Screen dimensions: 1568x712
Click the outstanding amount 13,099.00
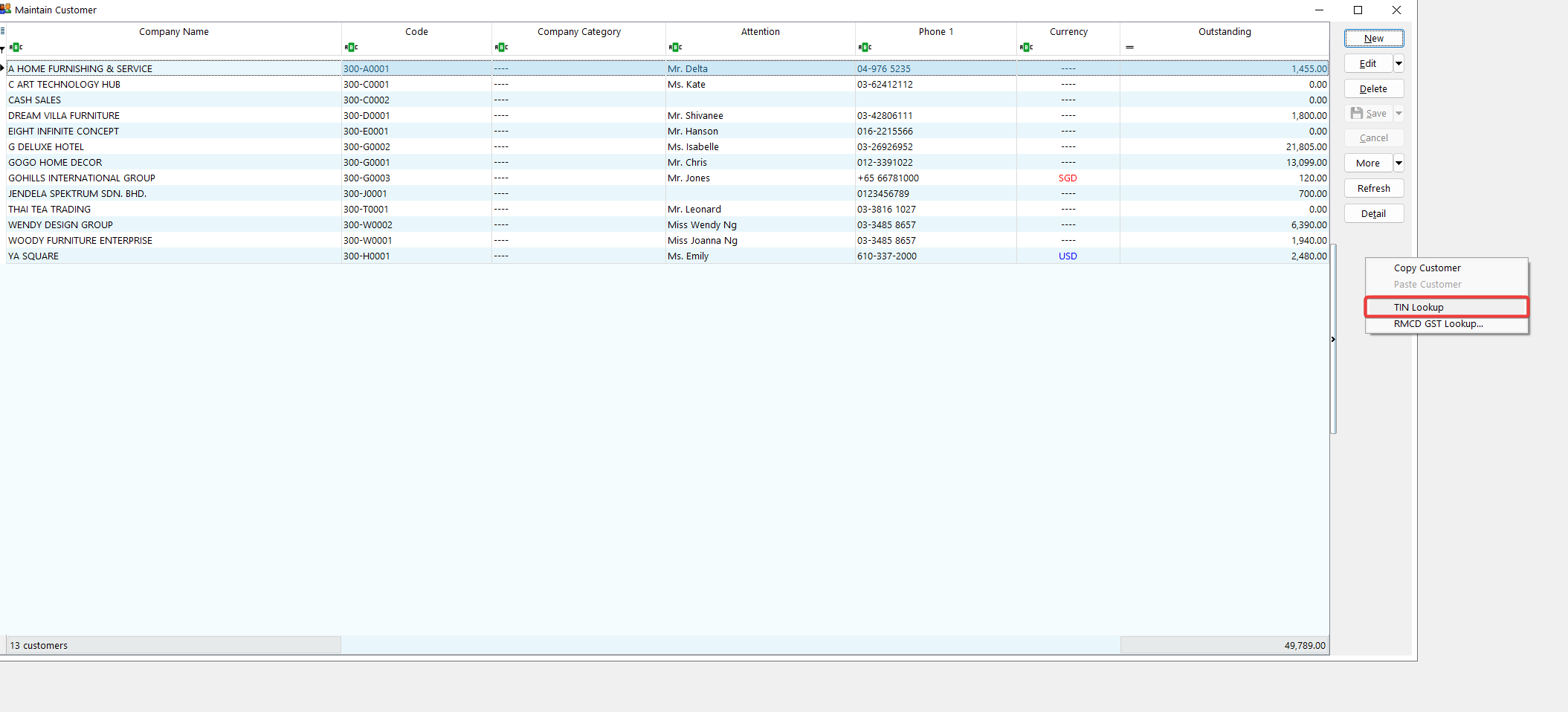point(1306,163)
